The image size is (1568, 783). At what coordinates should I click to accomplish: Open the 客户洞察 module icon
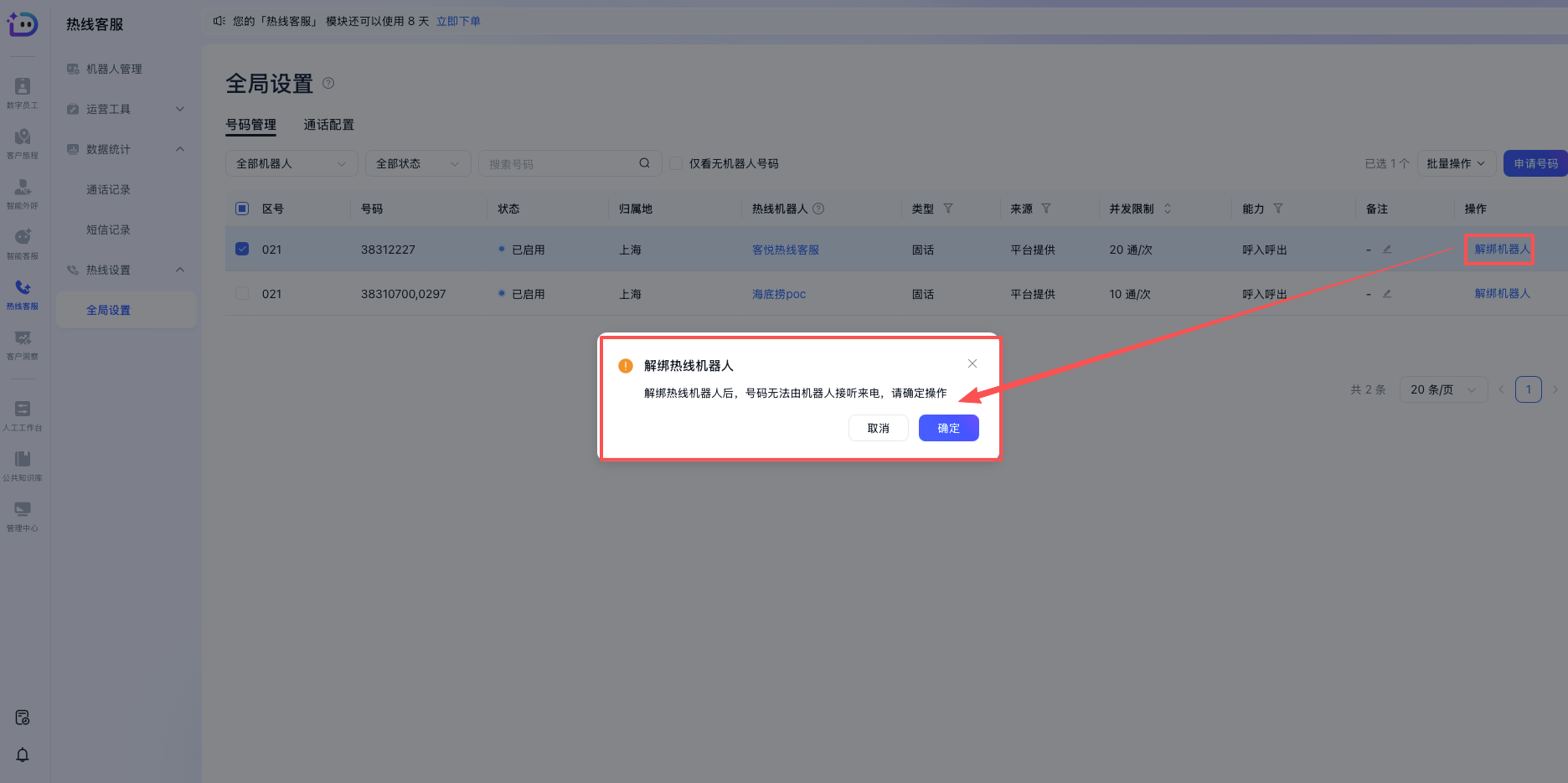point(23,343)
